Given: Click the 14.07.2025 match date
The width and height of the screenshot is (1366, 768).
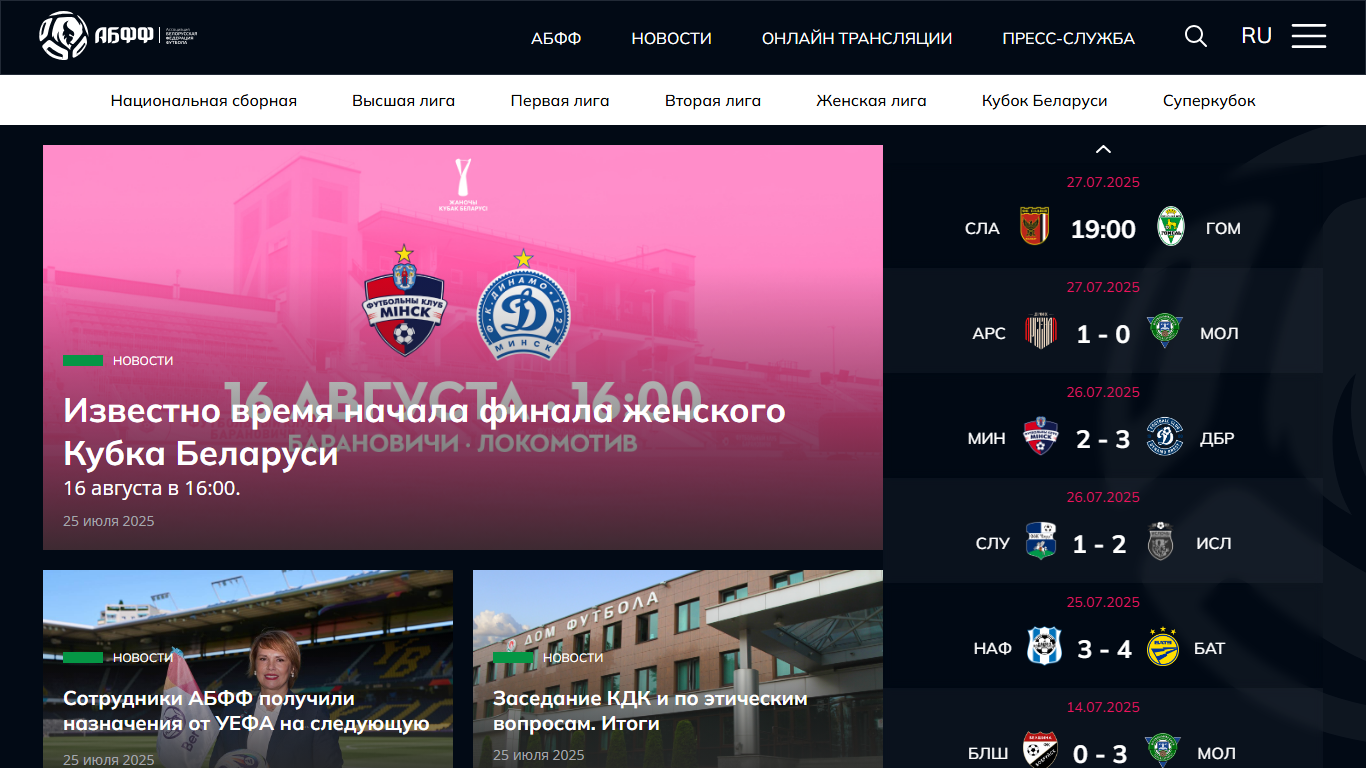Looking at the screenshot, I should click(1103, 707).
